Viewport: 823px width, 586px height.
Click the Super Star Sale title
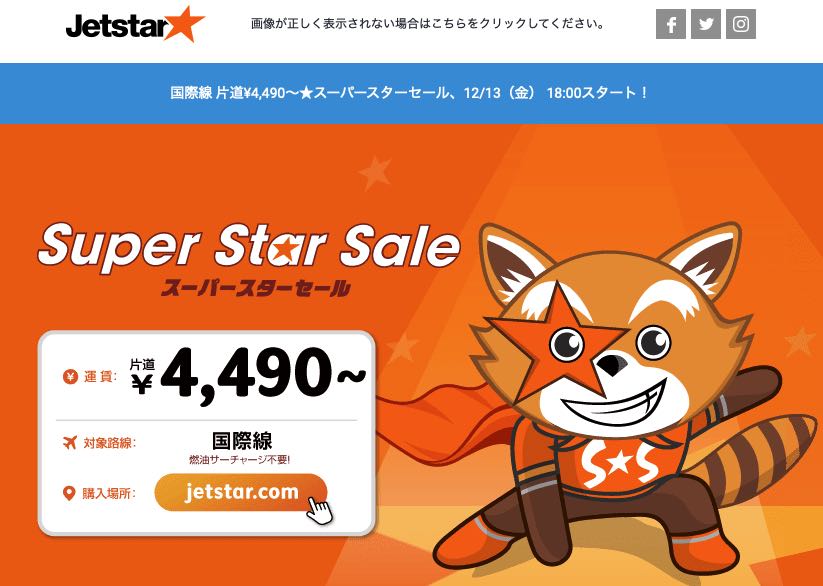point(249,247)
